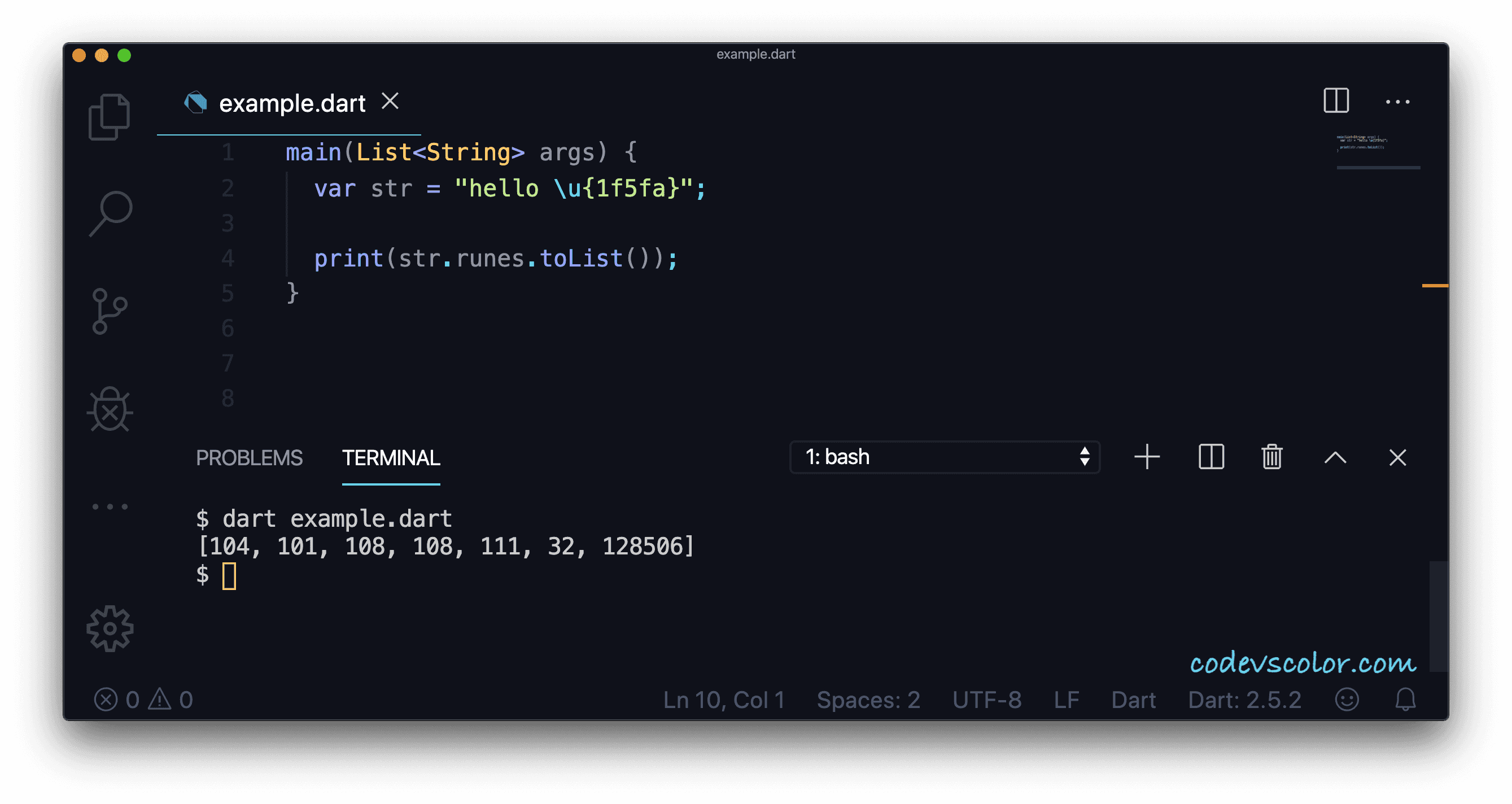Screen dimensions: 1512x804
Task: Click the 'UTF-8' encoding status item
Action: pos(987,700)
